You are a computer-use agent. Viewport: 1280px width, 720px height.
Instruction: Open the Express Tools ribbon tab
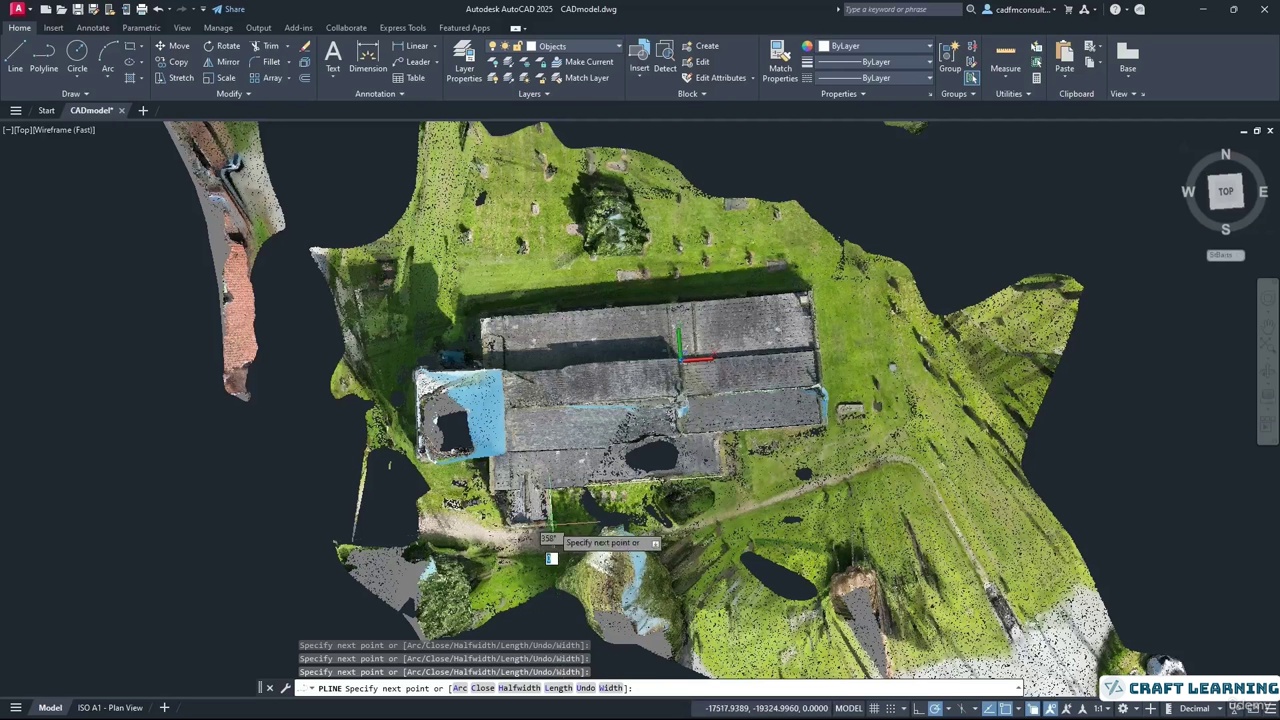pyautogui.click(x=402, y=28)
